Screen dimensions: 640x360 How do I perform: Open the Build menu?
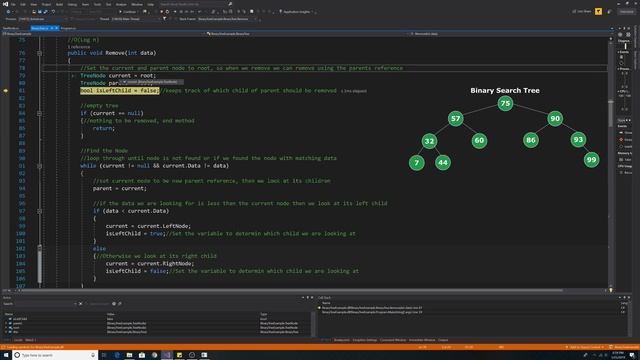point(60,4)
